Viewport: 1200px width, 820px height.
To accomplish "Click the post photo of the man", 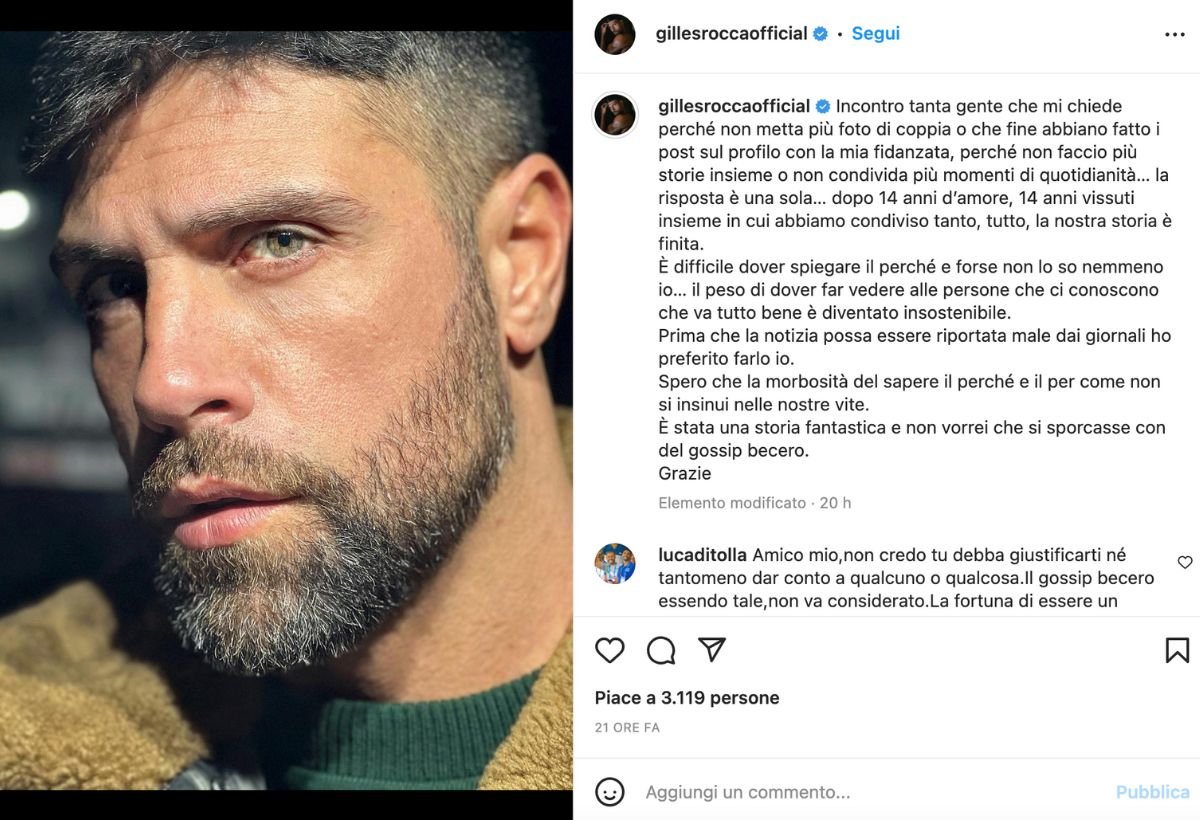I will [286, 410].
